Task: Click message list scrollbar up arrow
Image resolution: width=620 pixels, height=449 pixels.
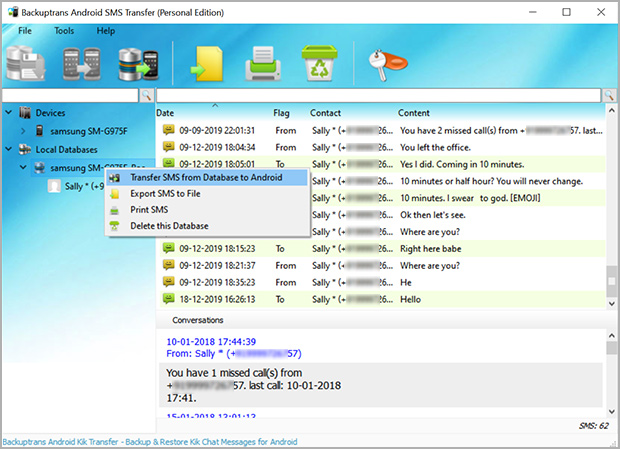Action: [611, 110]
